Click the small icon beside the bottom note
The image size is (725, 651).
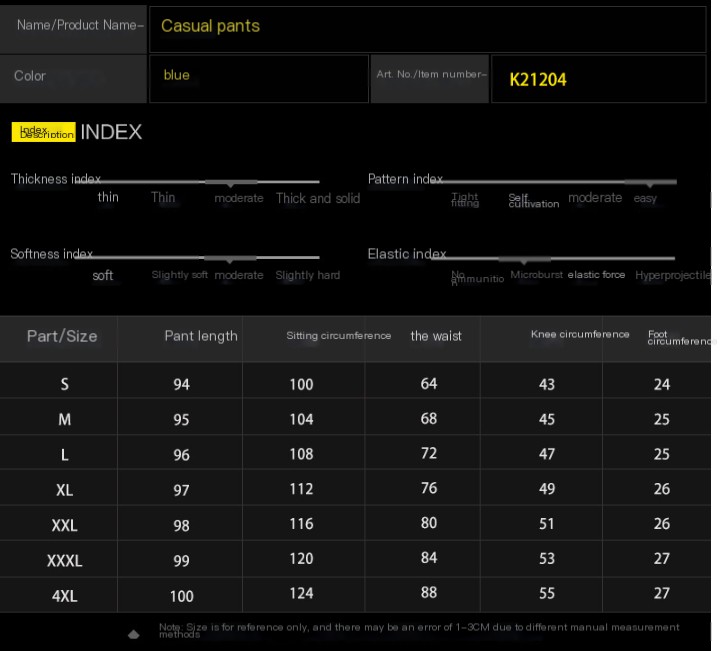(134, 633)
